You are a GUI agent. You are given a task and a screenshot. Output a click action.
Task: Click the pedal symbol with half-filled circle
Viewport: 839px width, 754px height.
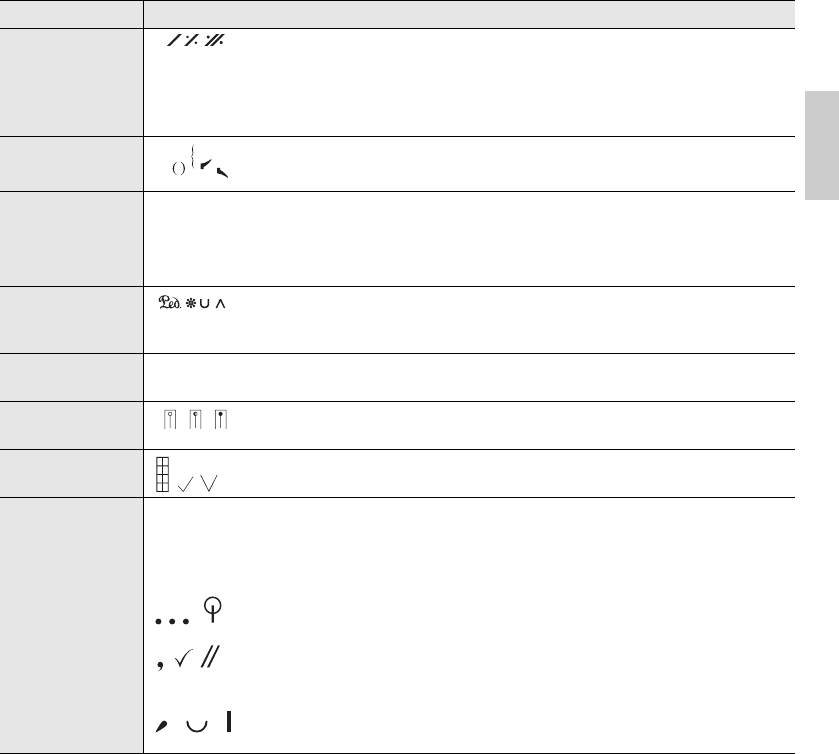point(196,418)
